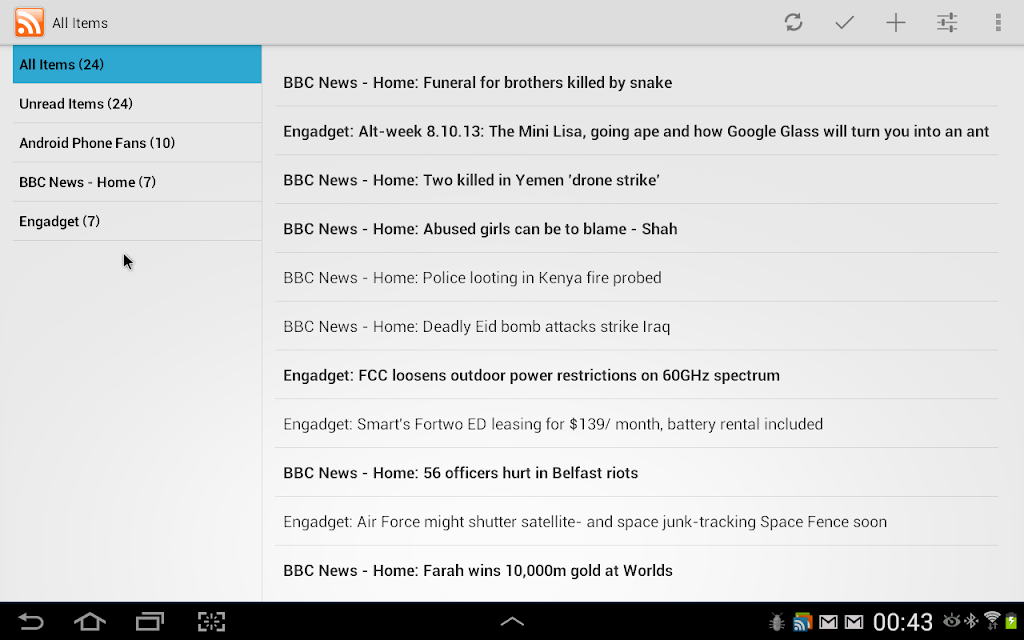The width and height of the screenshot is (1024, 640).
Task: Open the Engadget (7) feed
Action: point(137,221)
